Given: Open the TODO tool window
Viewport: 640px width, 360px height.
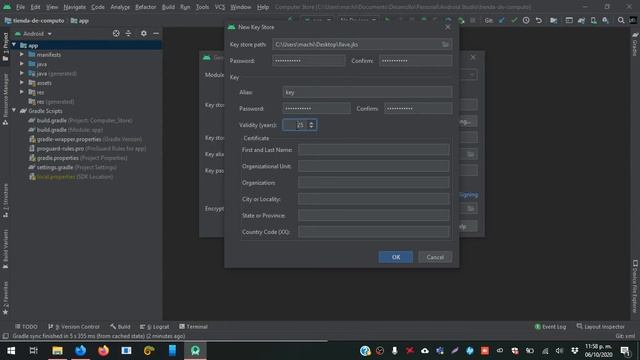Looking at the screenshot, I should tap(27, 327).
